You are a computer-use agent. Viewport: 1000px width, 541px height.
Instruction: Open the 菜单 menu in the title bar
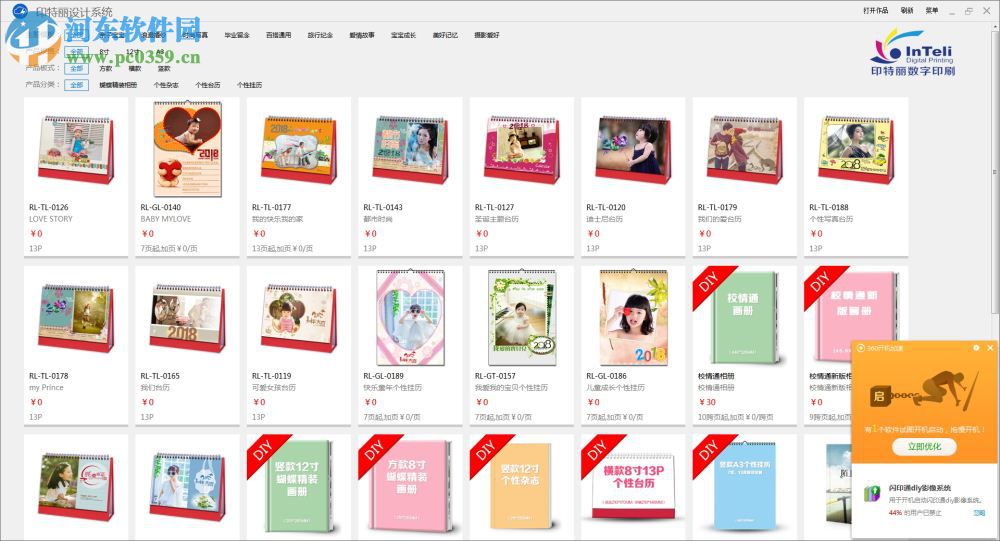(x=932, y=11)
